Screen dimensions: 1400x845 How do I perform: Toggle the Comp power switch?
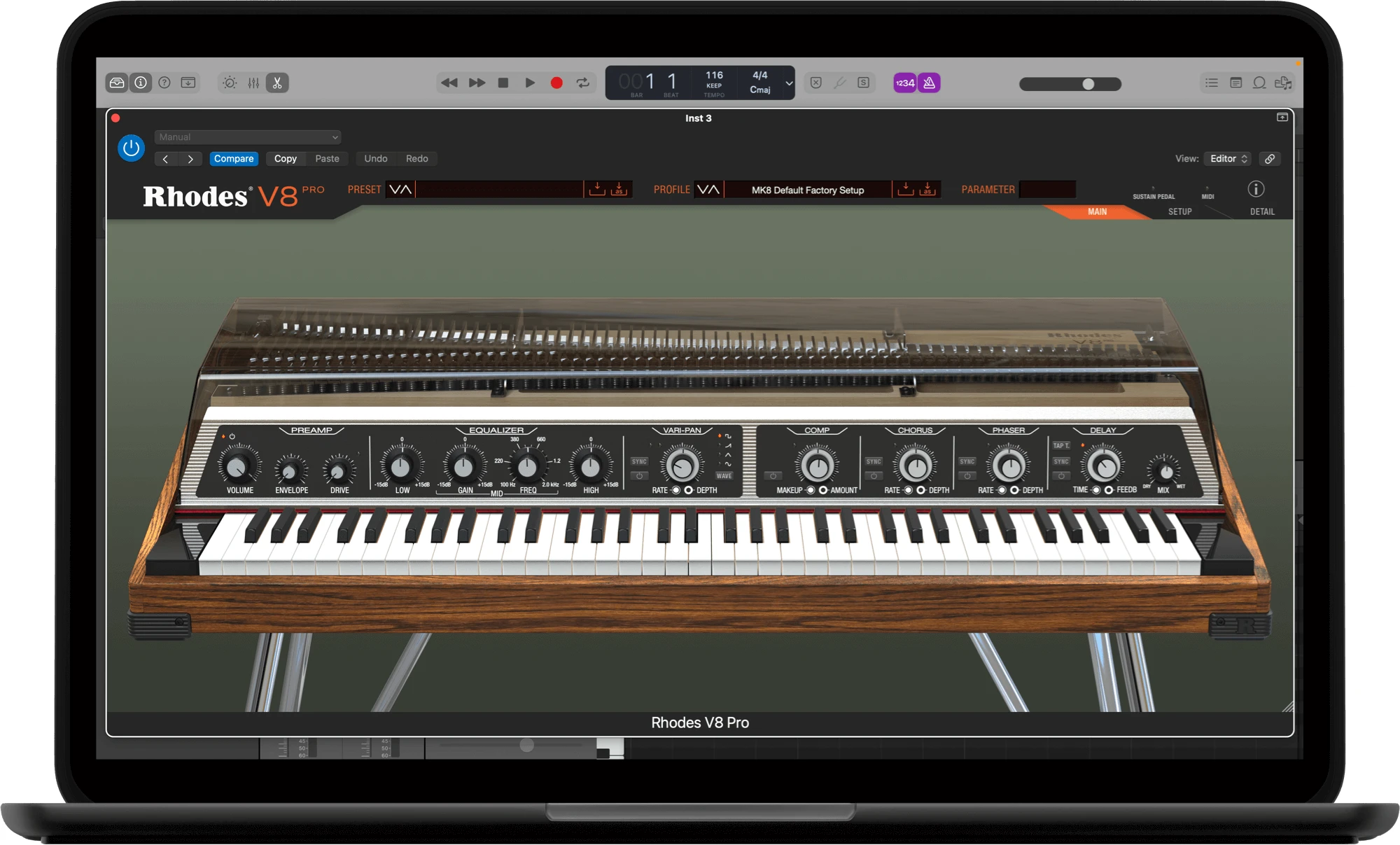773,476
